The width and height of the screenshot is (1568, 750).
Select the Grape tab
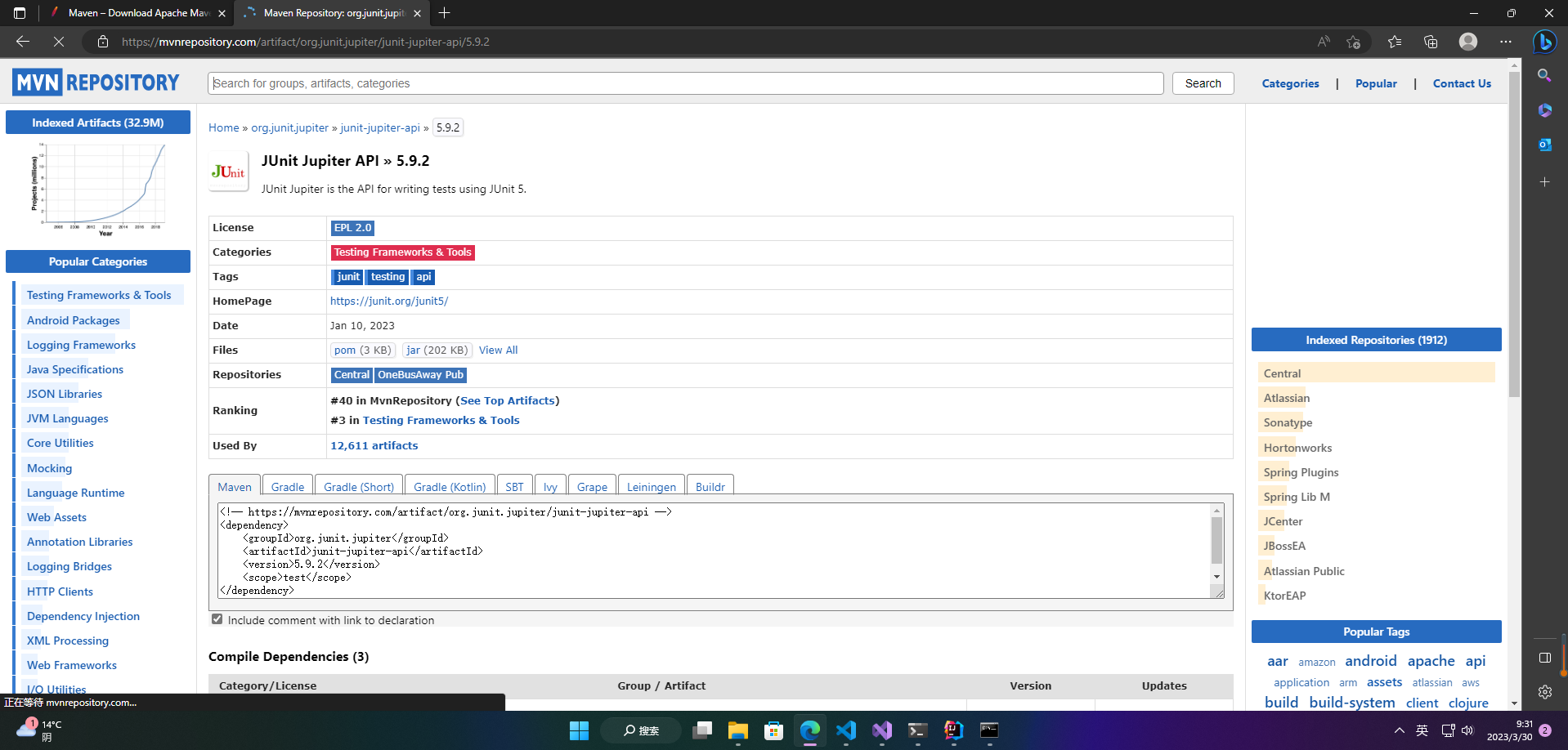point(592,486)
